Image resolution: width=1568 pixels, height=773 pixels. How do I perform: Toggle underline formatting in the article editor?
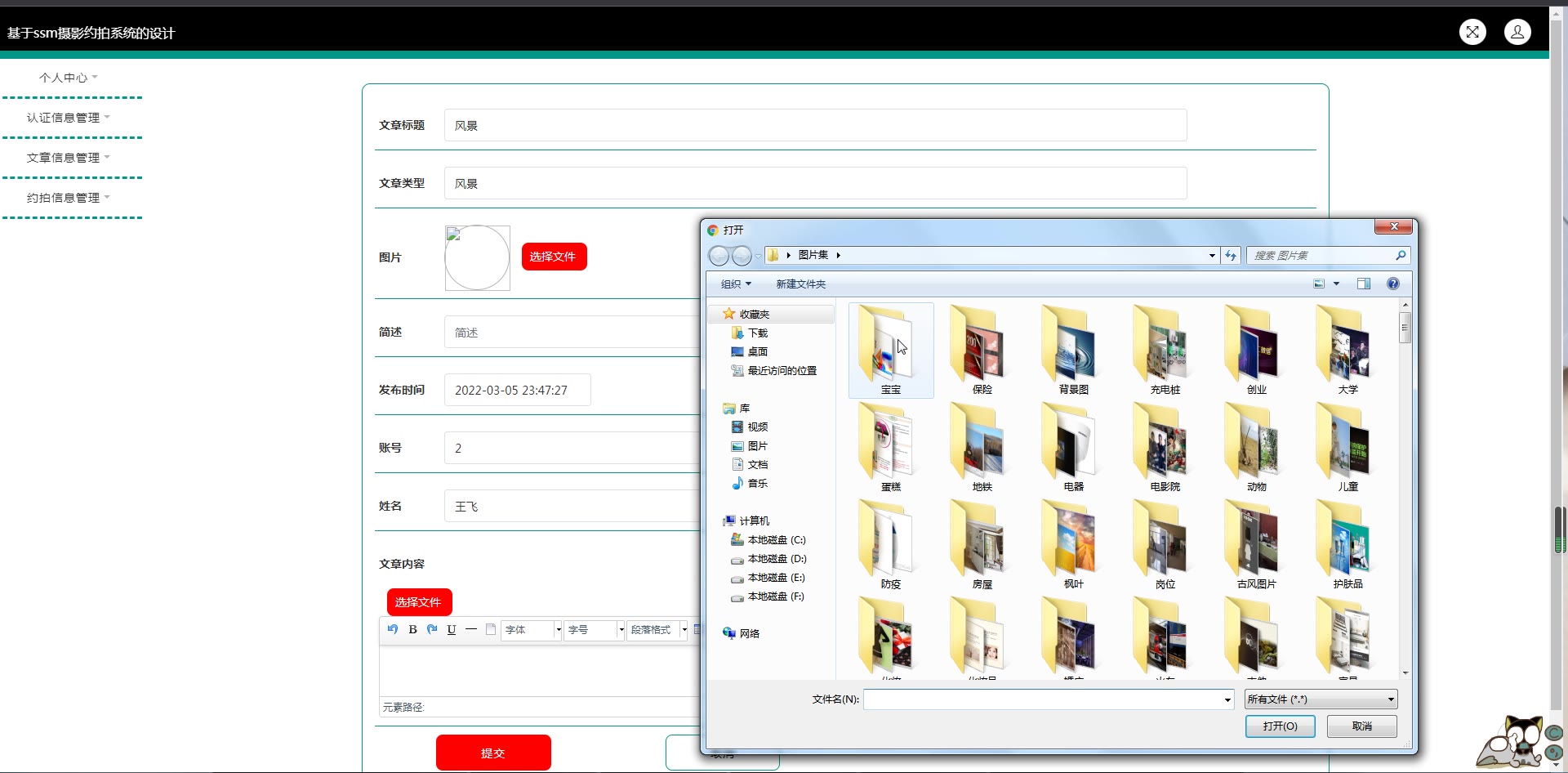pyautogui.click(x=452, y=629)
